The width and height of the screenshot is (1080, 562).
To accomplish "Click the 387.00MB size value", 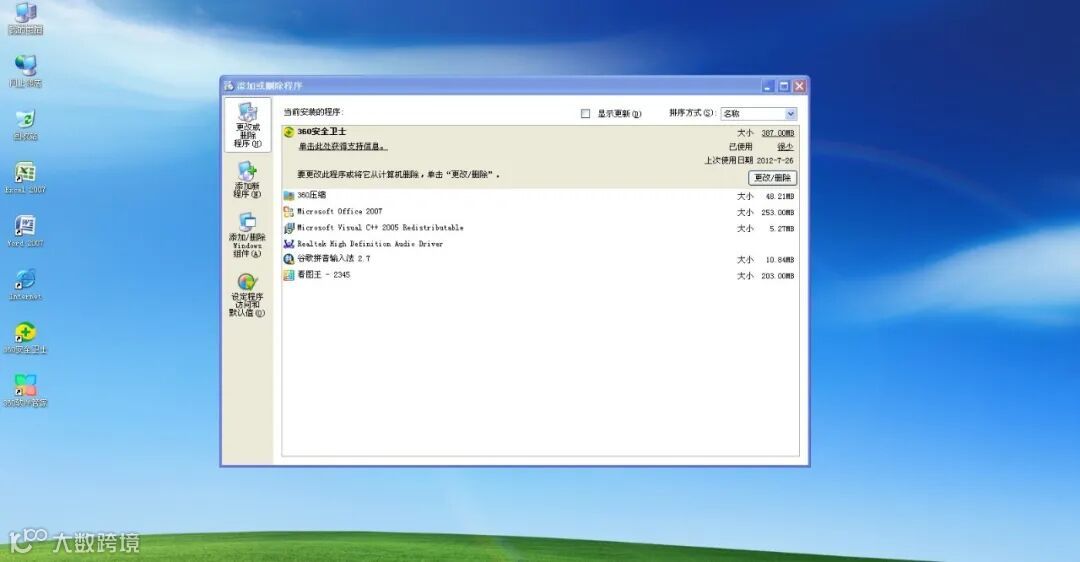I will (778, 133).
